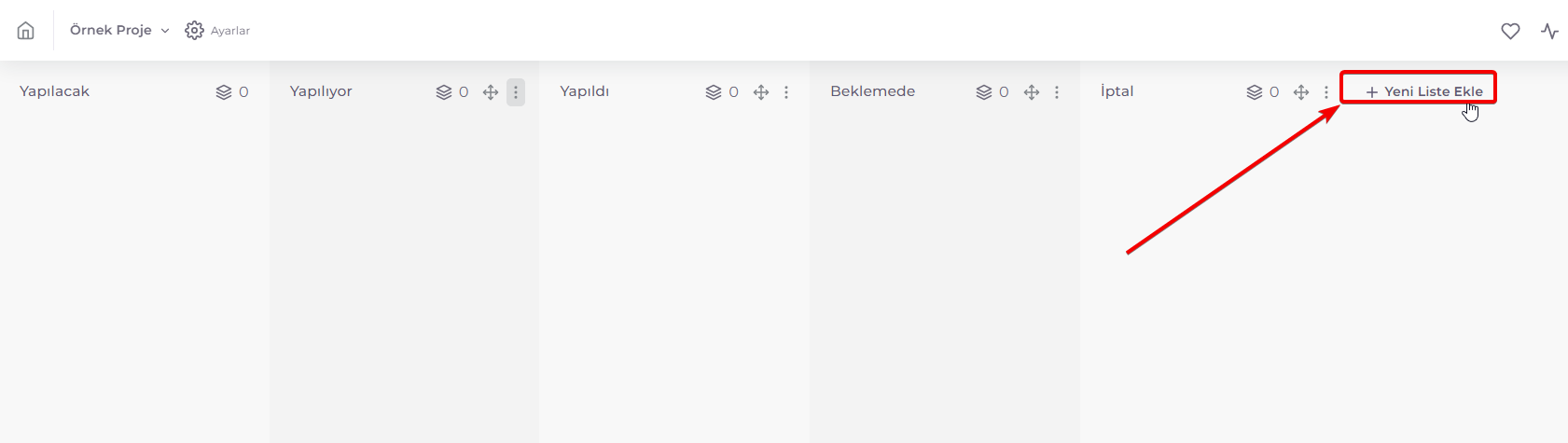Image resolution: width=1568 pixels, height=443 pixels.
Task: Click move handle on Beklemede list
Action: point(1032,92)
